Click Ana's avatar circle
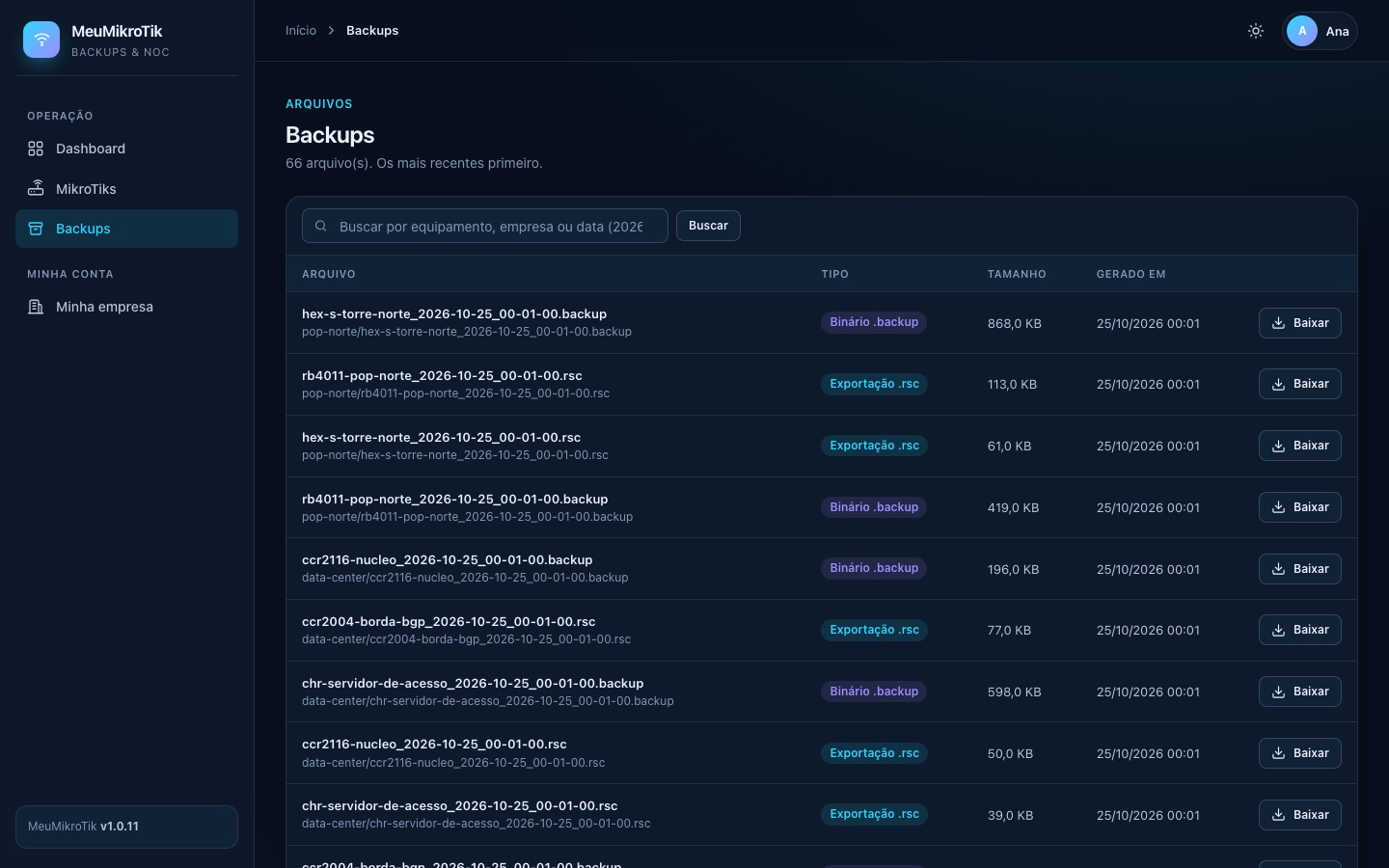Viewport: 1389px width, 868px height. (1302, 31)
